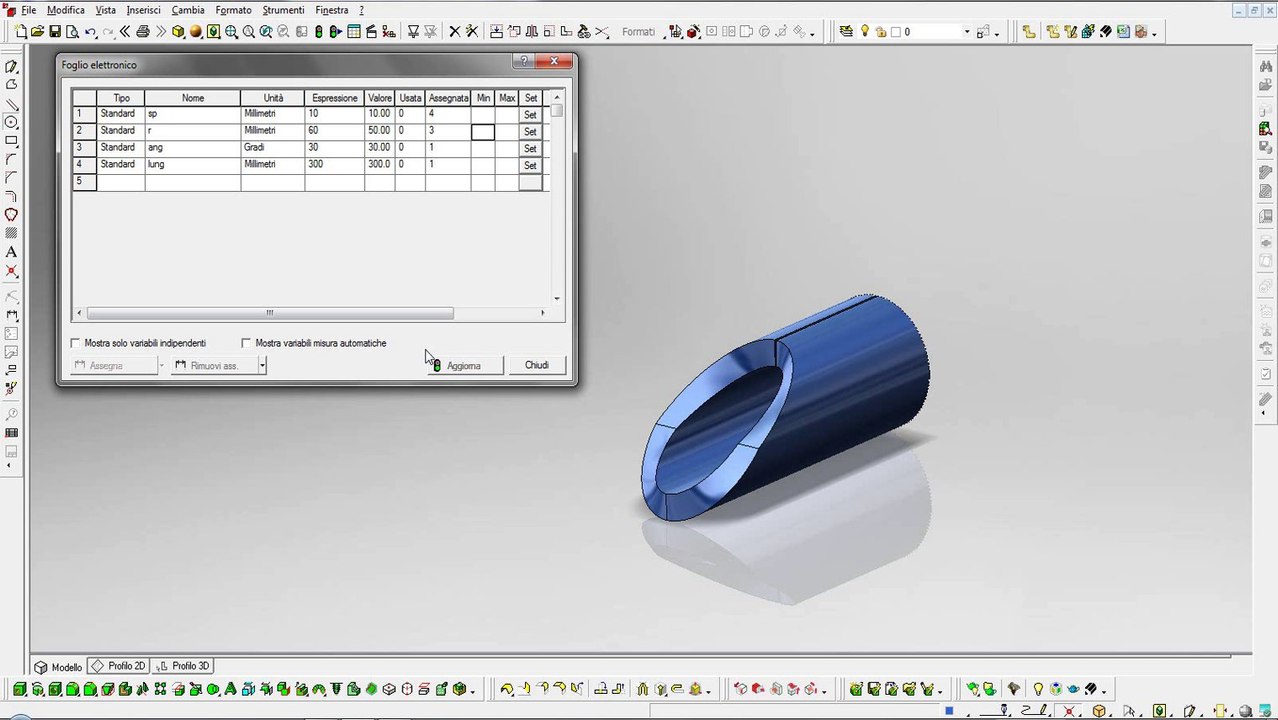1278x720 pixels.
Task: Click the traffic light regenerate icon
Action: [319, 32]
